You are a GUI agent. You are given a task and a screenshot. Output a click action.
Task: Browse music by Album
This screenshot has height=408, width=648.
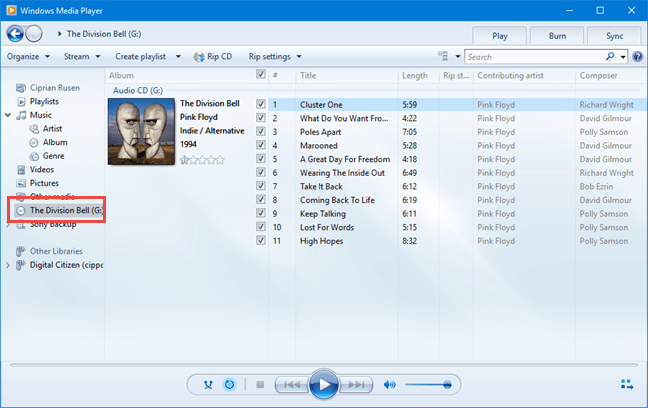pos(55,142)
